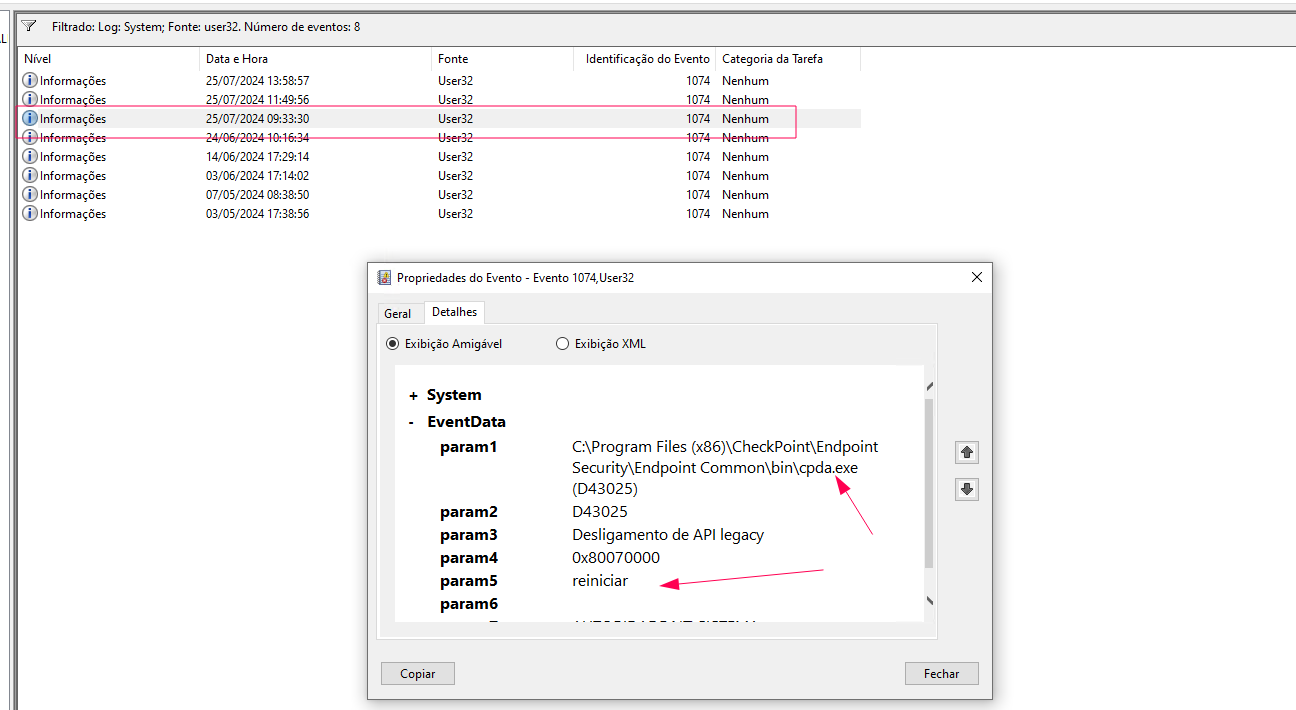Click the up arrow to view previous event
The image size is (1296, 710).
point(966,452)
